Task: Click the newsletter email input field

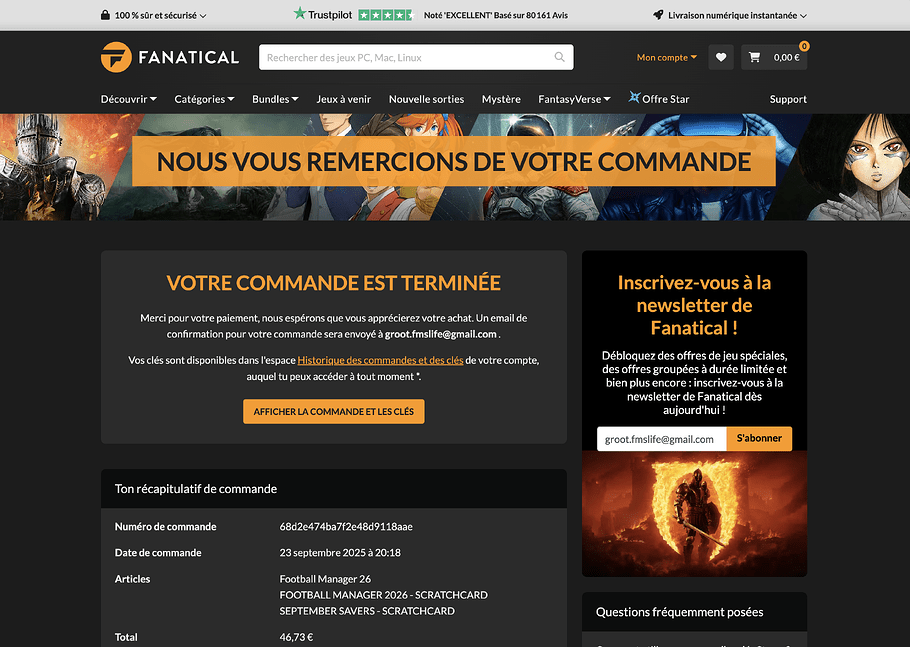Action: (x=662, y=439)
